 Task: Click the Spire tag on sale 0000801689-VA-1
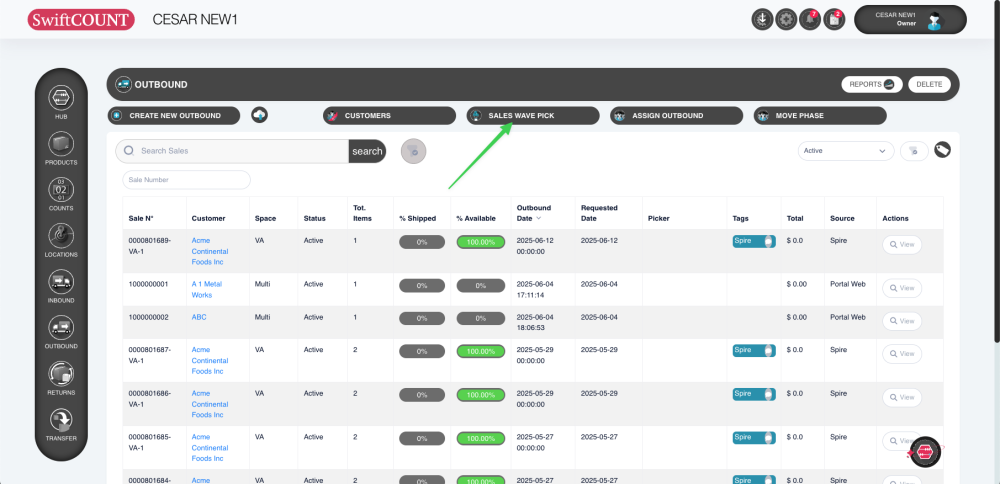coord(754,242)
